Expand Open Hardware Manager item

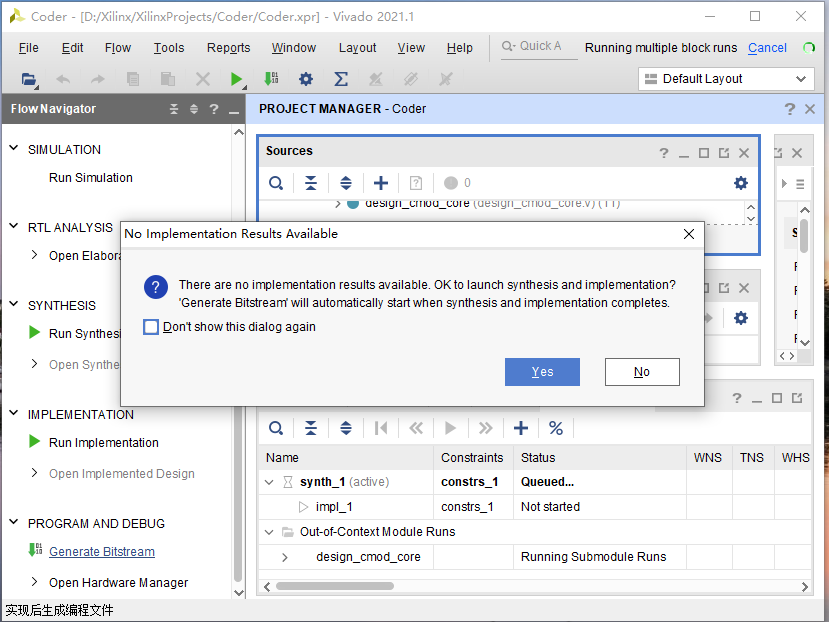click(34, 582)
